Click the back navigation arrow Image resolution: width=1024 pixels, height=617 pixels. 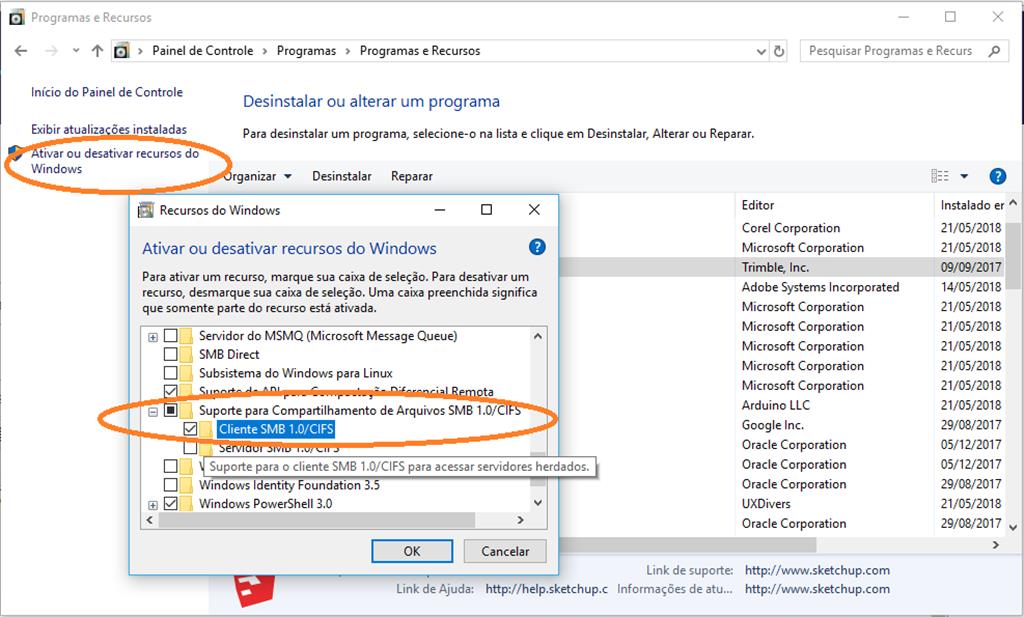[x=21, y=51]
